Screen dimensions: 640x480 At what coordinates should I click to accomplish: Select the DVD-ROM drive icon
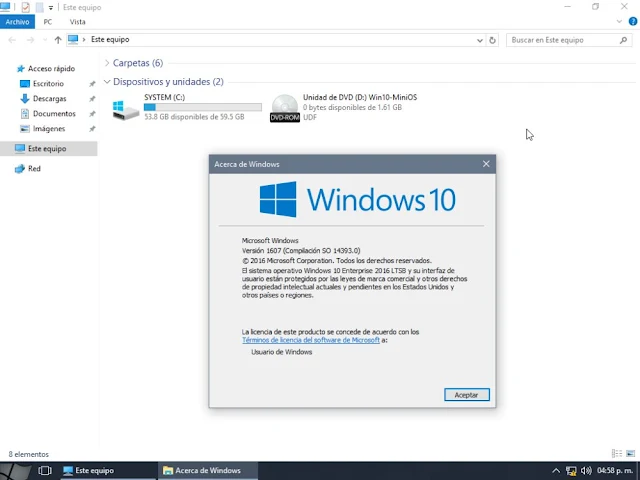(284, 108)
